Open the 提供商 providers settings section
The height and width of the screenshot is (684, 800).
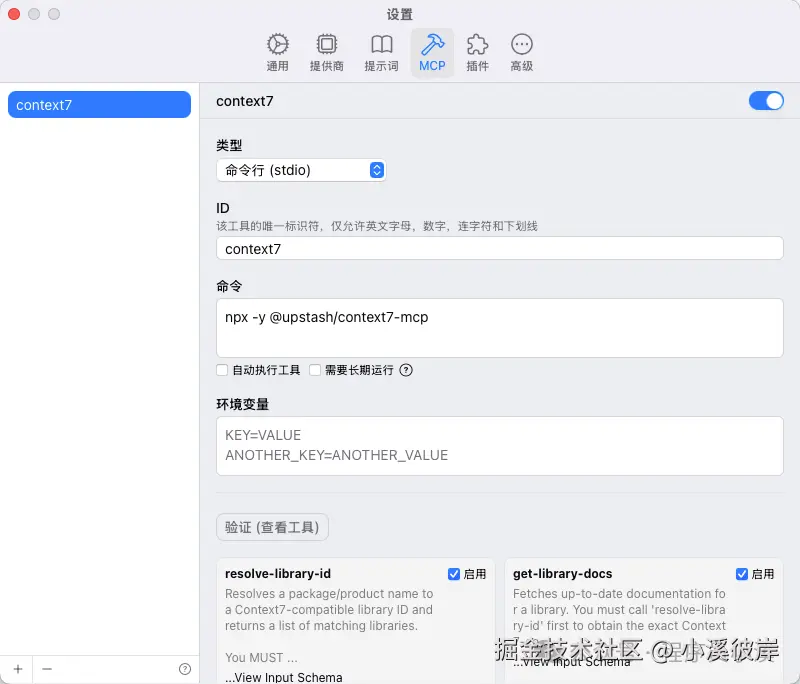tap(327, 50)
